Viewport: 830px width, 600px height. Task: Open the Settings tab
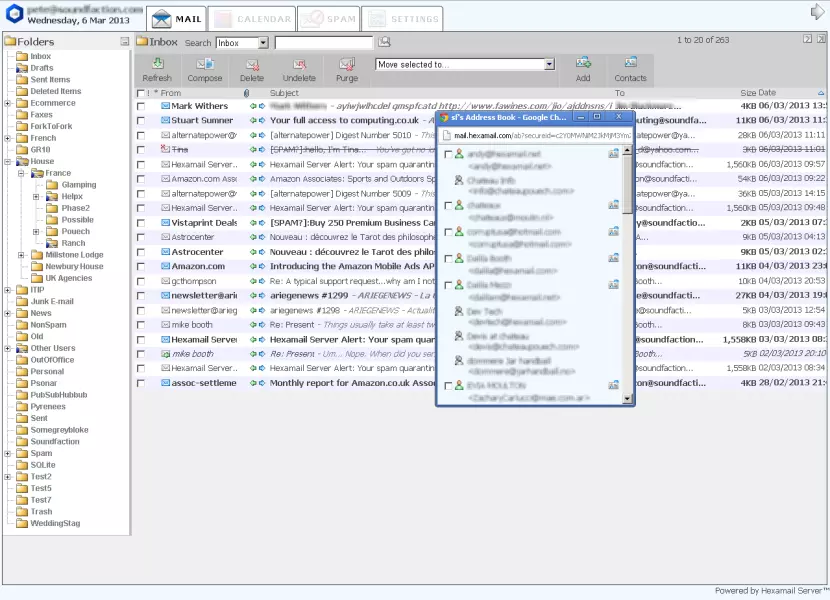pyautogui.click(x=402, y=19)
